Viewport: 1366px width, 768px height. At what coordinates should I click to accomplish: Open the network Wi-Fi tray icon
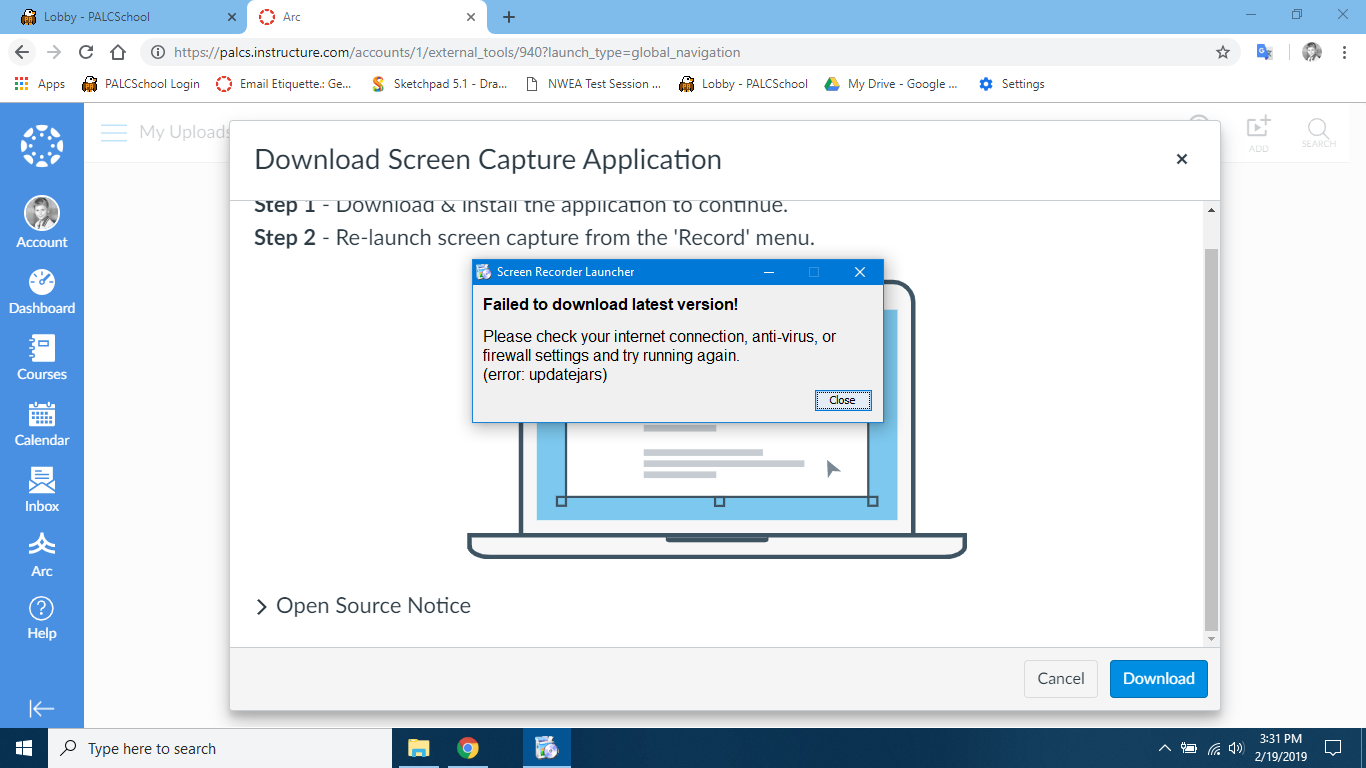tap(1214, 748)
